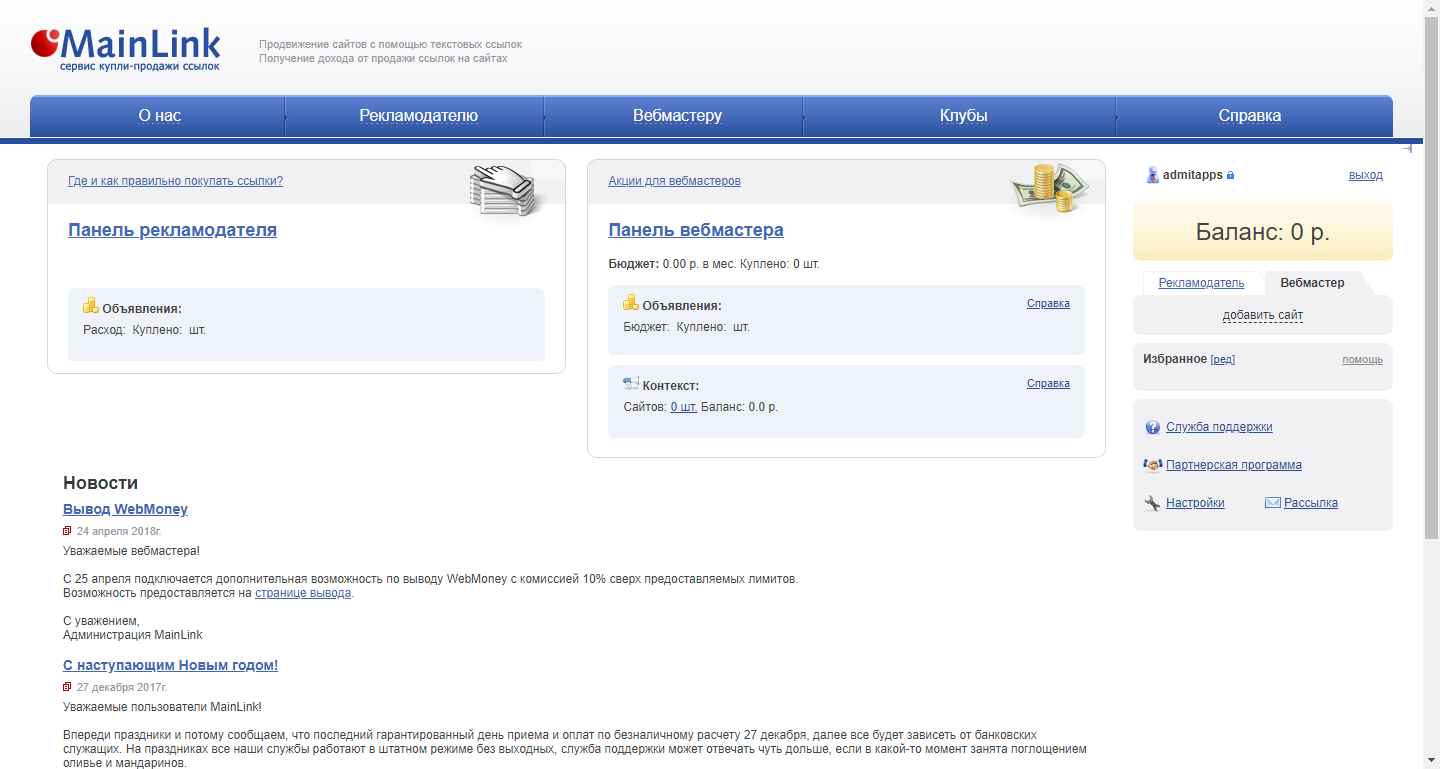Click the Контекст block icon
The image size is (1440, 769).
click(631, 383)
